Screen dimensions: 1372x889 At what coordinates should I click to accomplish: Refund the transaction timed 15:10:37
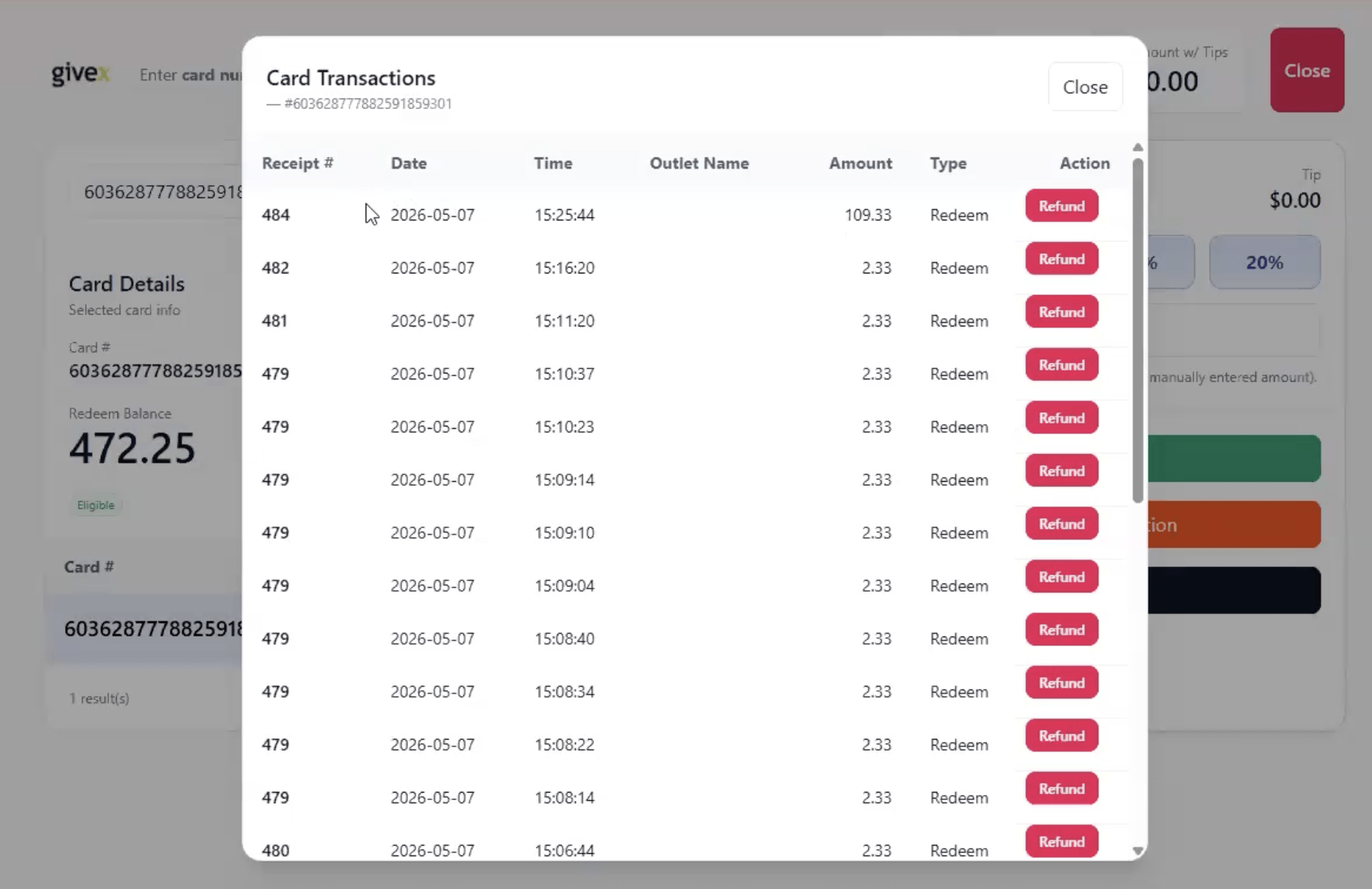(x=1061, y=365)
